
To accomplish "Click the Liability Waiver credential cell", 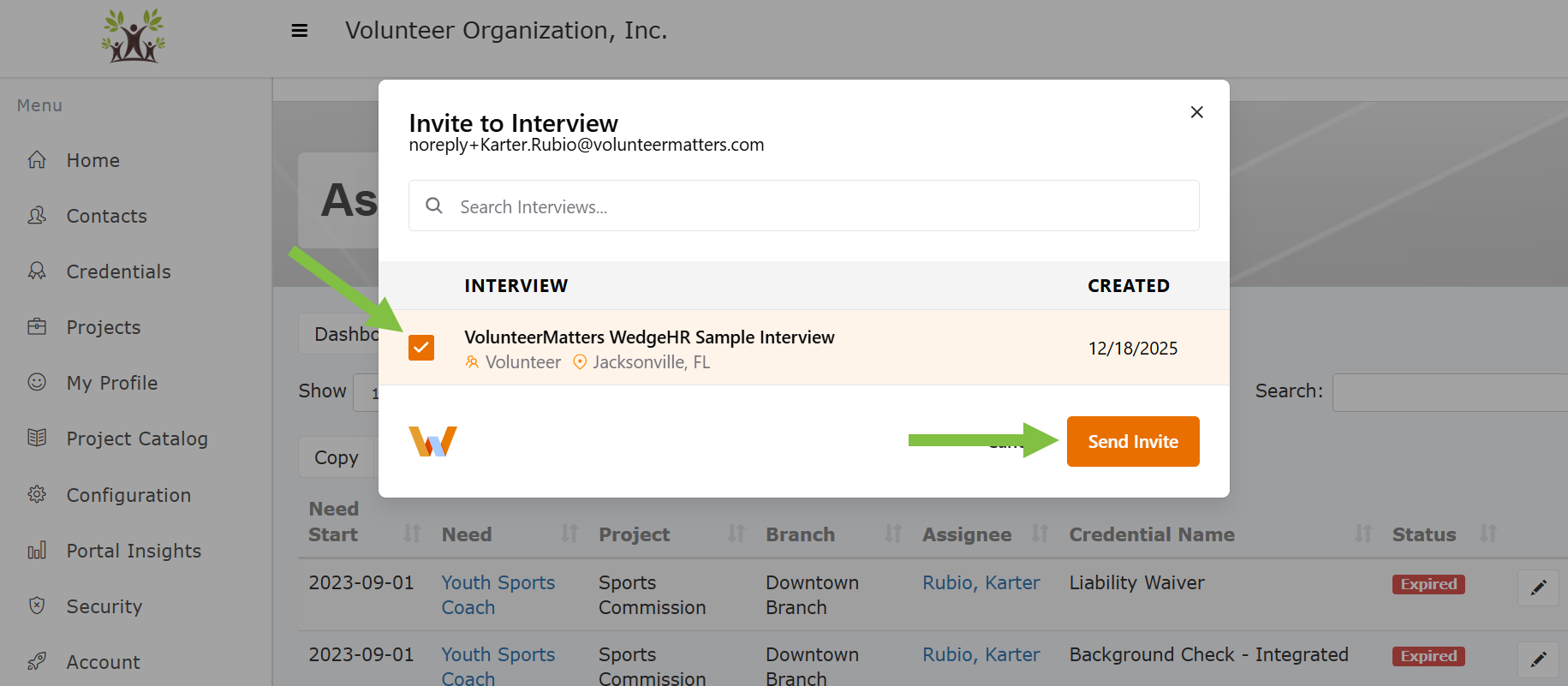I will (1136, 582).
